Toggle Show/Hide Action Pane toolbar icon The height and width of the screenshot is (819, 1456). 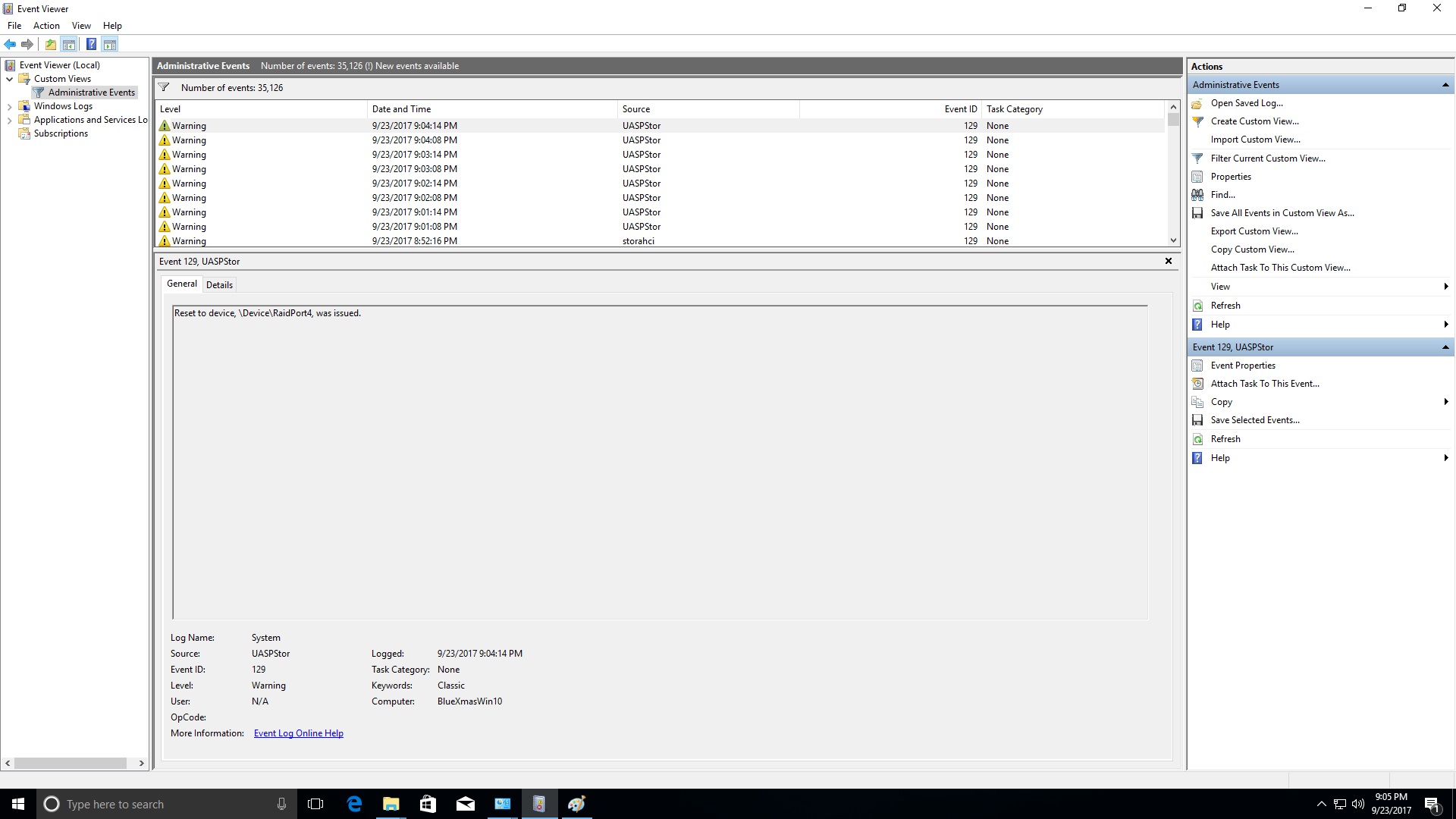click(110, 44)
